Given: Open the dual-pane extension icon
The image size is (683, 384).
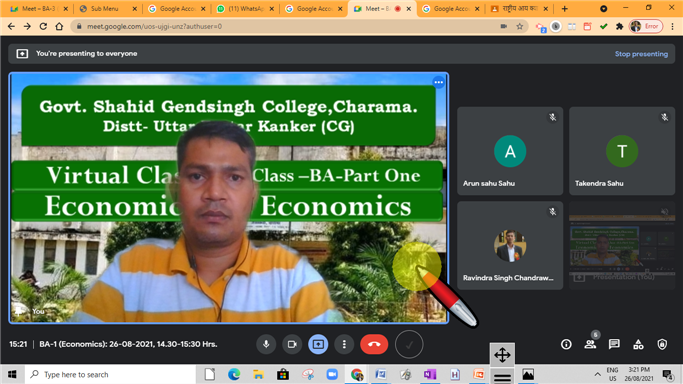Looking at the screenshot, I should click(572, 27).
